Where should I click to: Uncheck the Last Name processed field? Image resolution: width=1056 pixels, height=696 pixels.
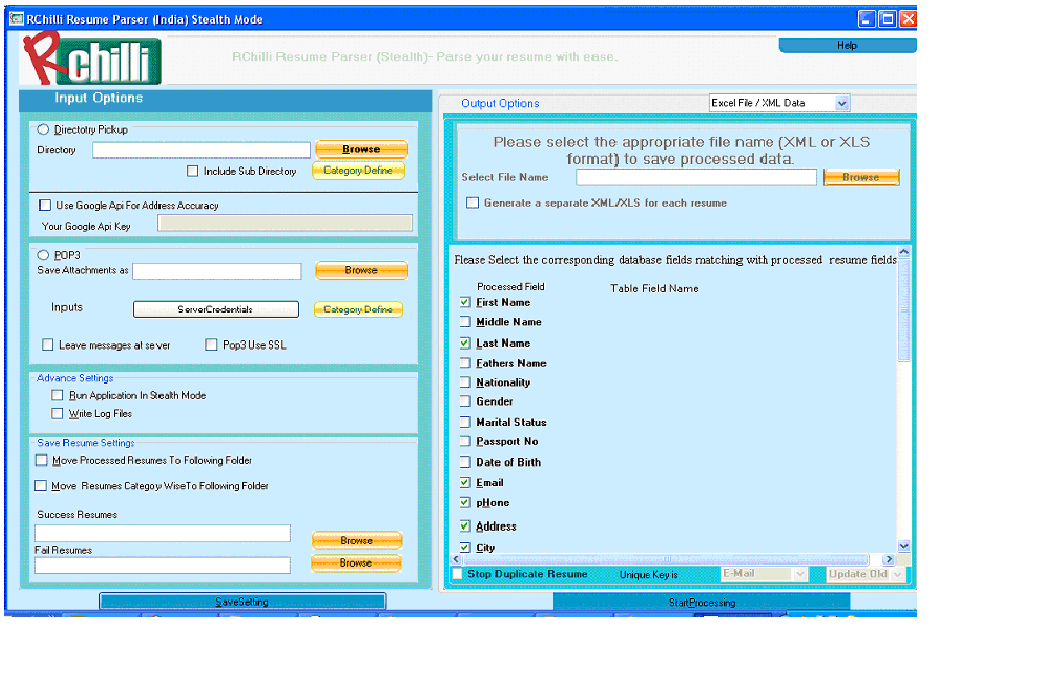(465, 343)
